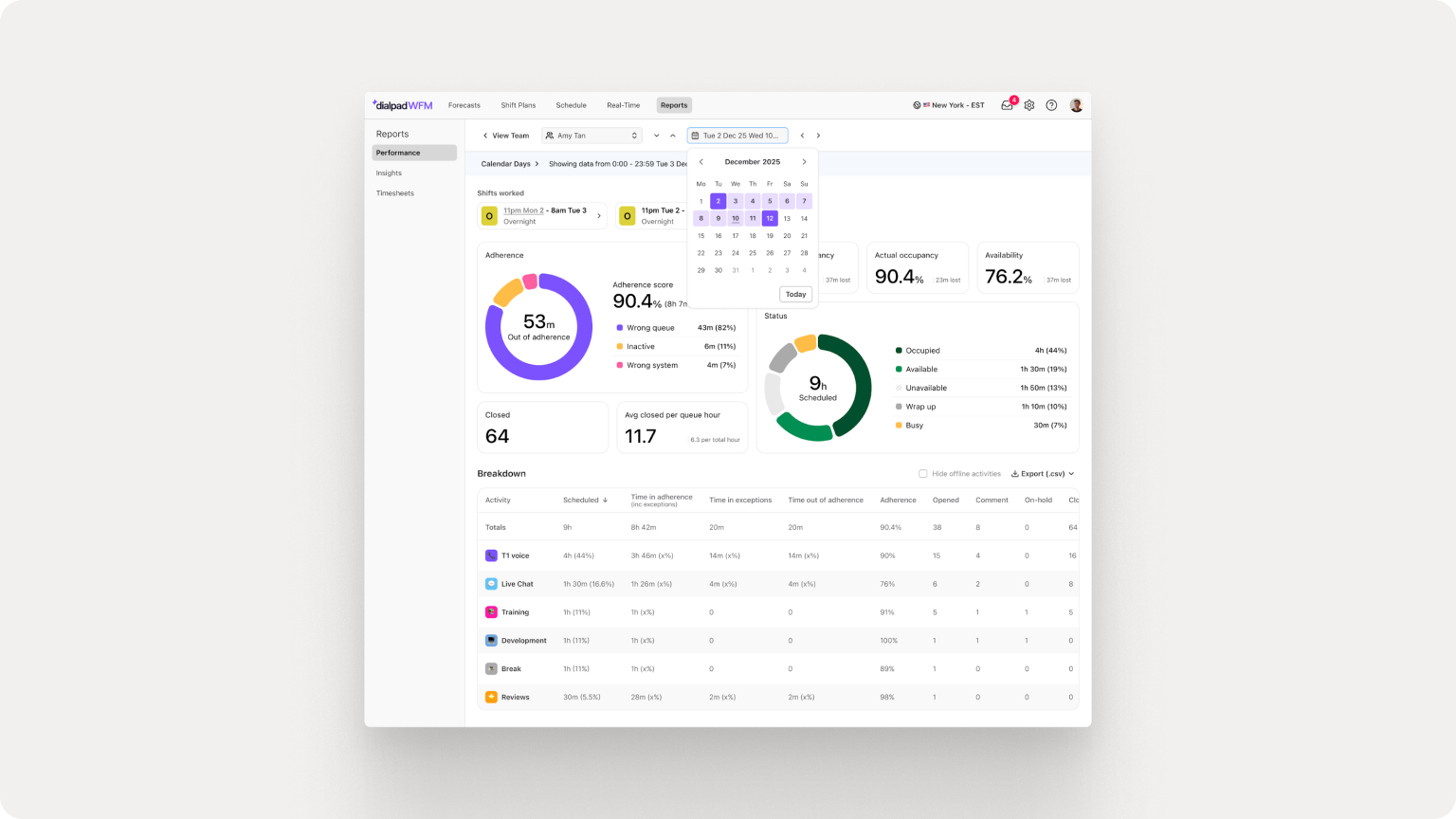Click the Today button in the calendar popup
This screenshot has height=819, width=1456.
[x=795, y=294]
